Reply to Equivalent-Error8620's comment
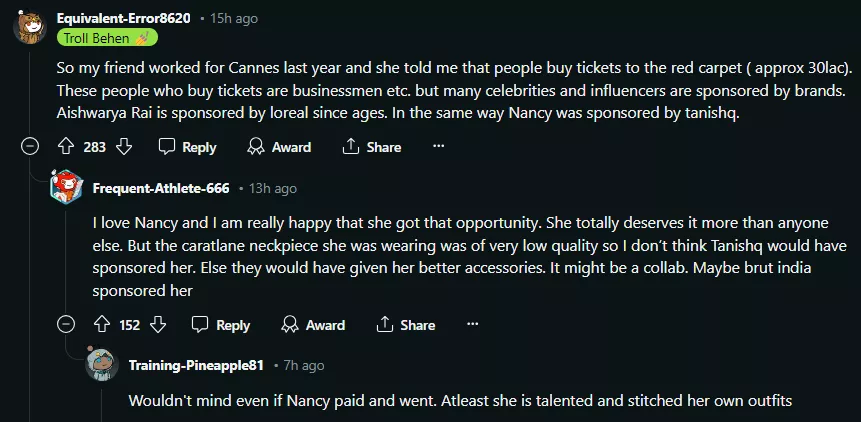The image size is (861, 422). 187,147
